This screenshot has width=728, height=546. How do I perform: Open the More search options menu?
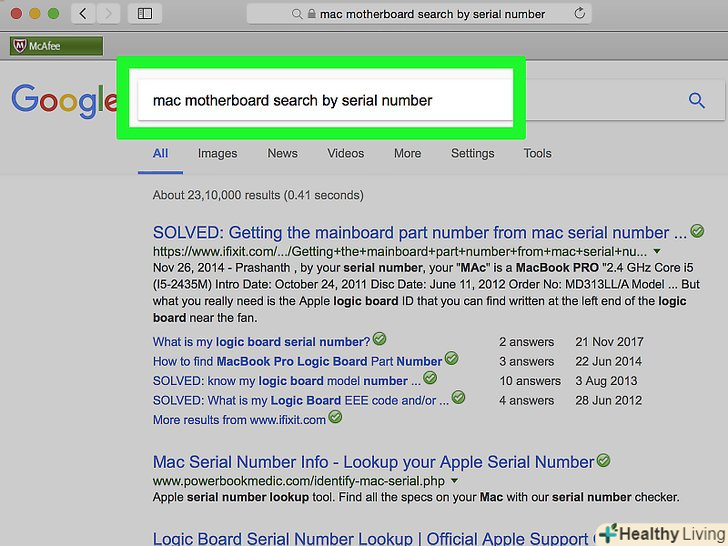tap(408, 153)
